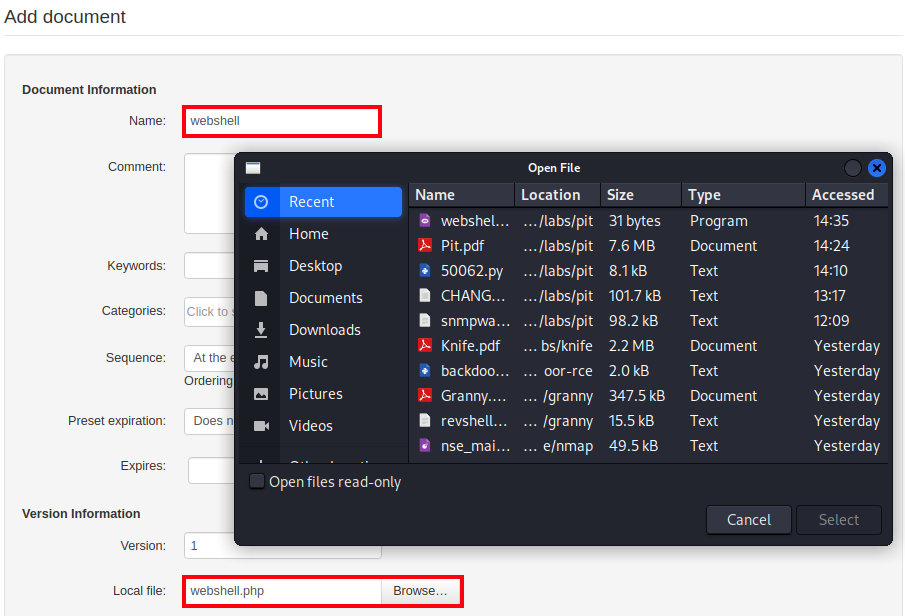Click the 347.5 kB size cell
This screenshot has width=905, height=616.
637,395
